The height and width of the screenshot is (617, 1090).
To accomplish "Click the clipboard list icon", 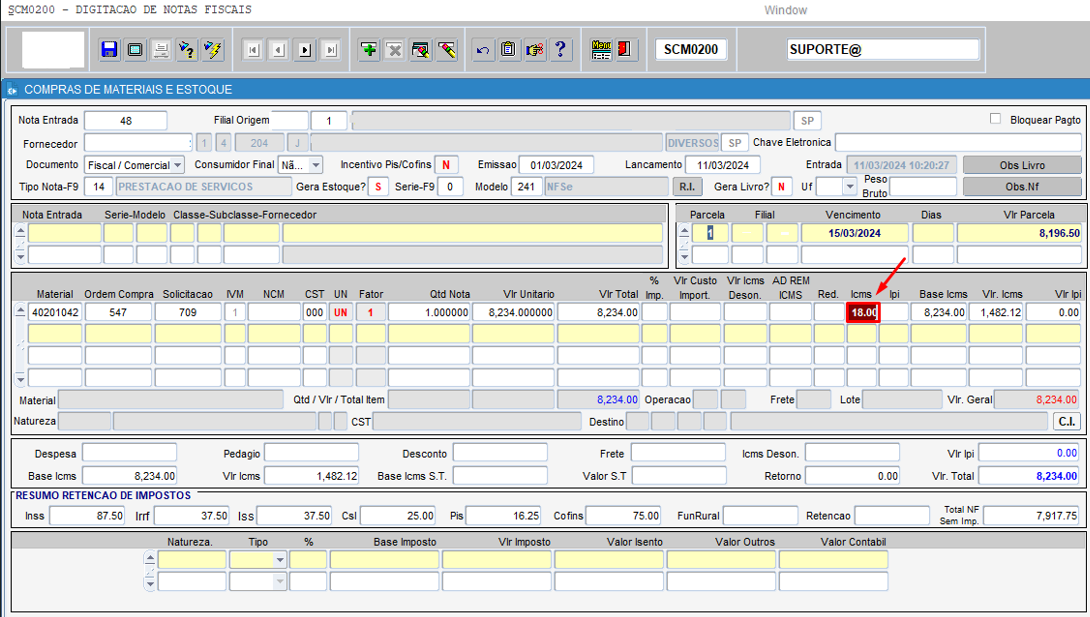I will coord(508,49).
